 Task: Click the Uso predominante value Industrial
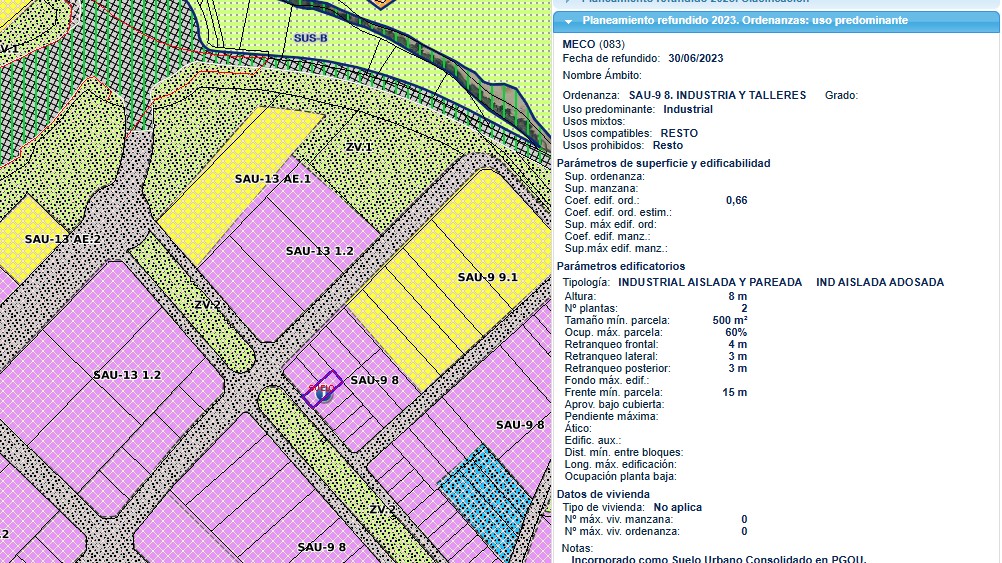tap(688, 109)
